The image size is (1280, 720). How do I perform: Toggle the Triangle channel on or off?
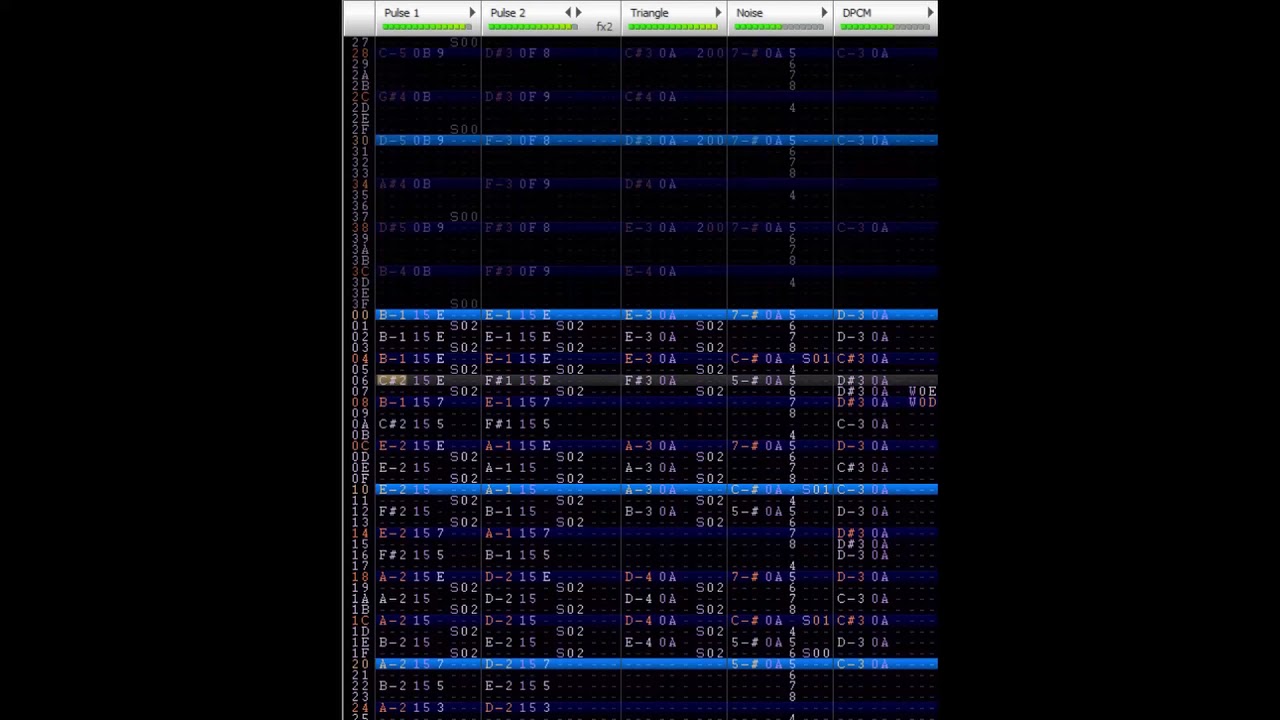[x=649, y=13]
